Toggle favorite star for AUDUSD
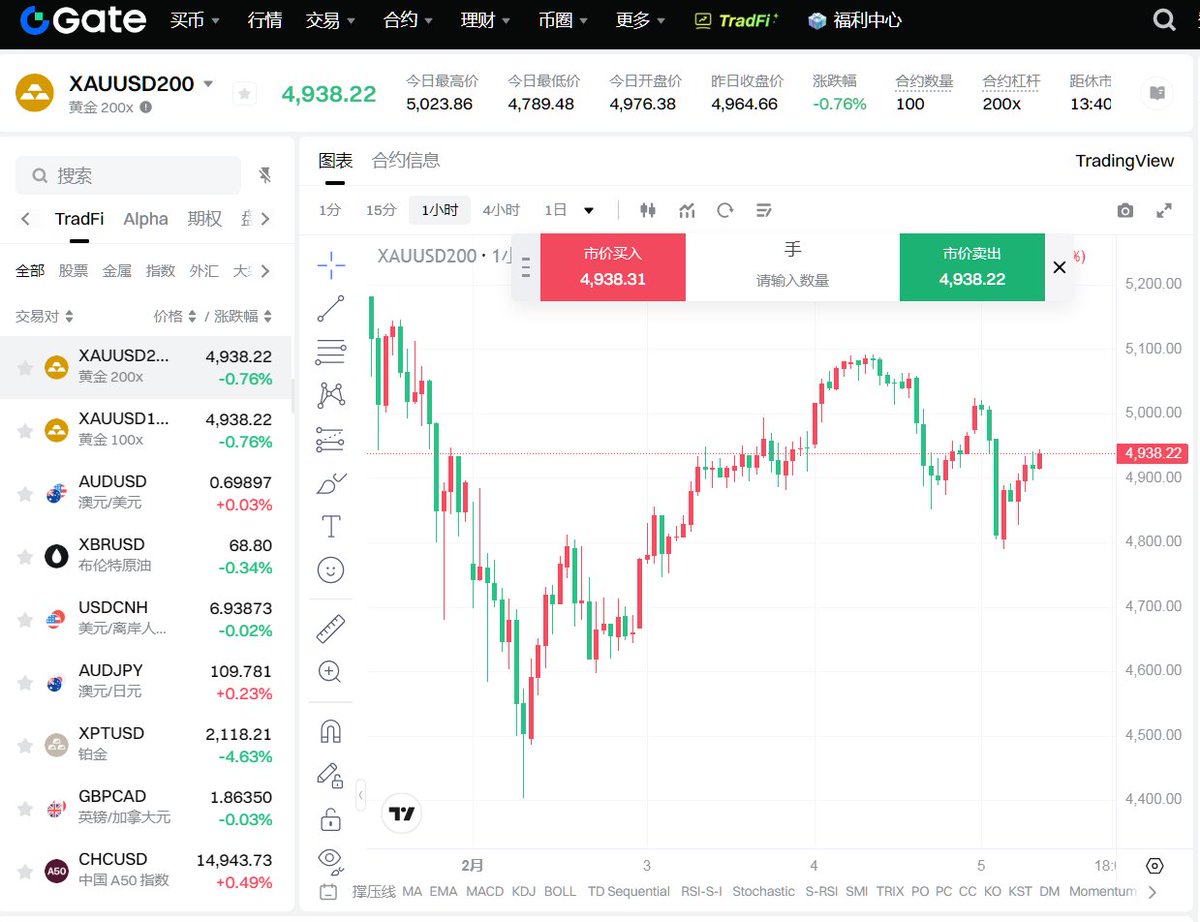The width and height of the screenshot is (1200, 922). (25, 493)
